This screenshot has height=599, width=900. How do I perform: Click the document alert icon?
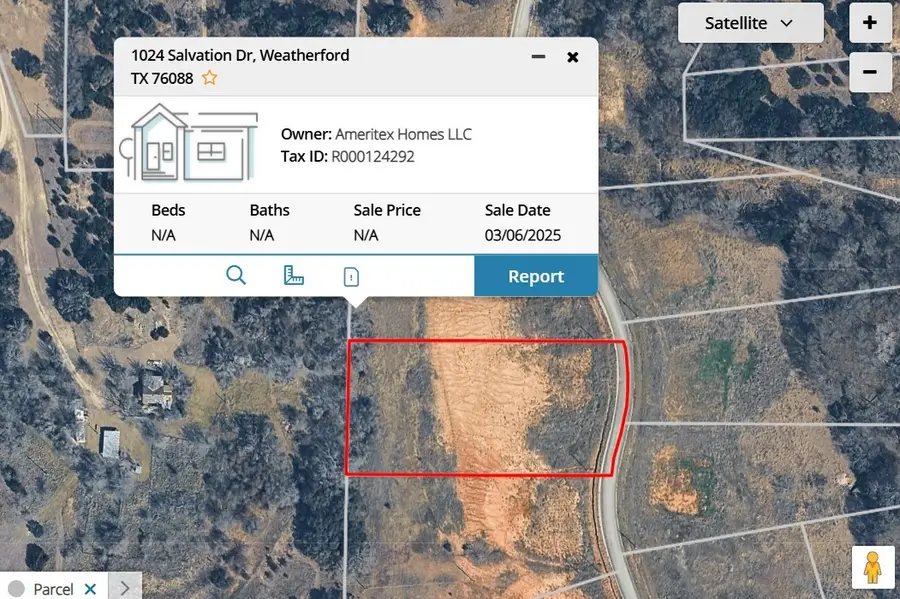(x=351, y=277)
